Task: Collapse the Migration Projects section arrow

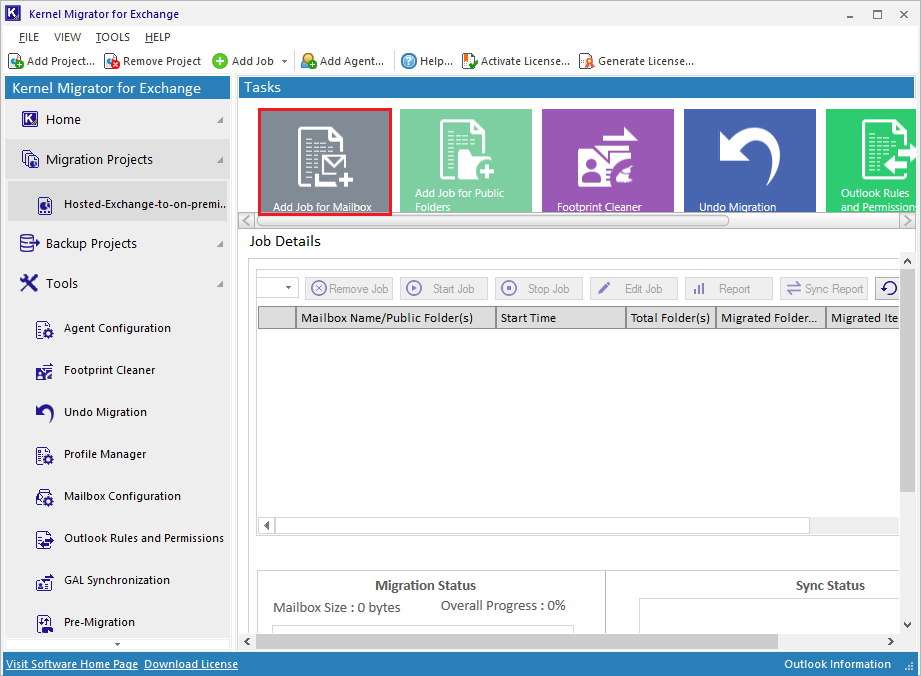Action: point(220,160)
